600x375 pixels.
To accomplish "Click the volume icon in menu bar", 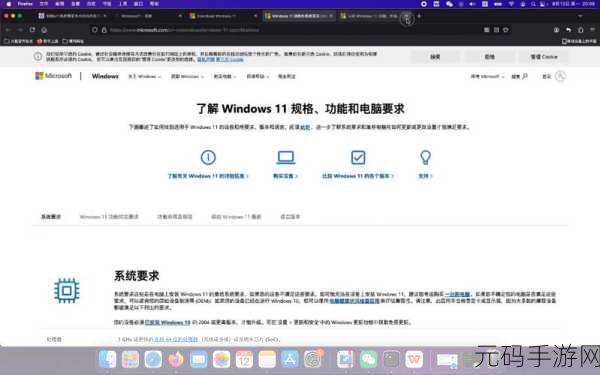I will coord(473,4).
